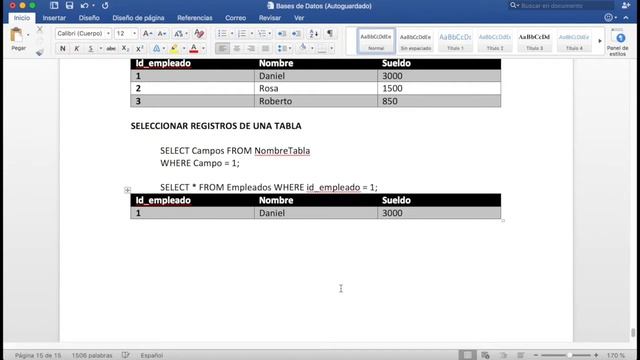Apply superscript X2 formatting
The image size is (640, 360).
140,49
